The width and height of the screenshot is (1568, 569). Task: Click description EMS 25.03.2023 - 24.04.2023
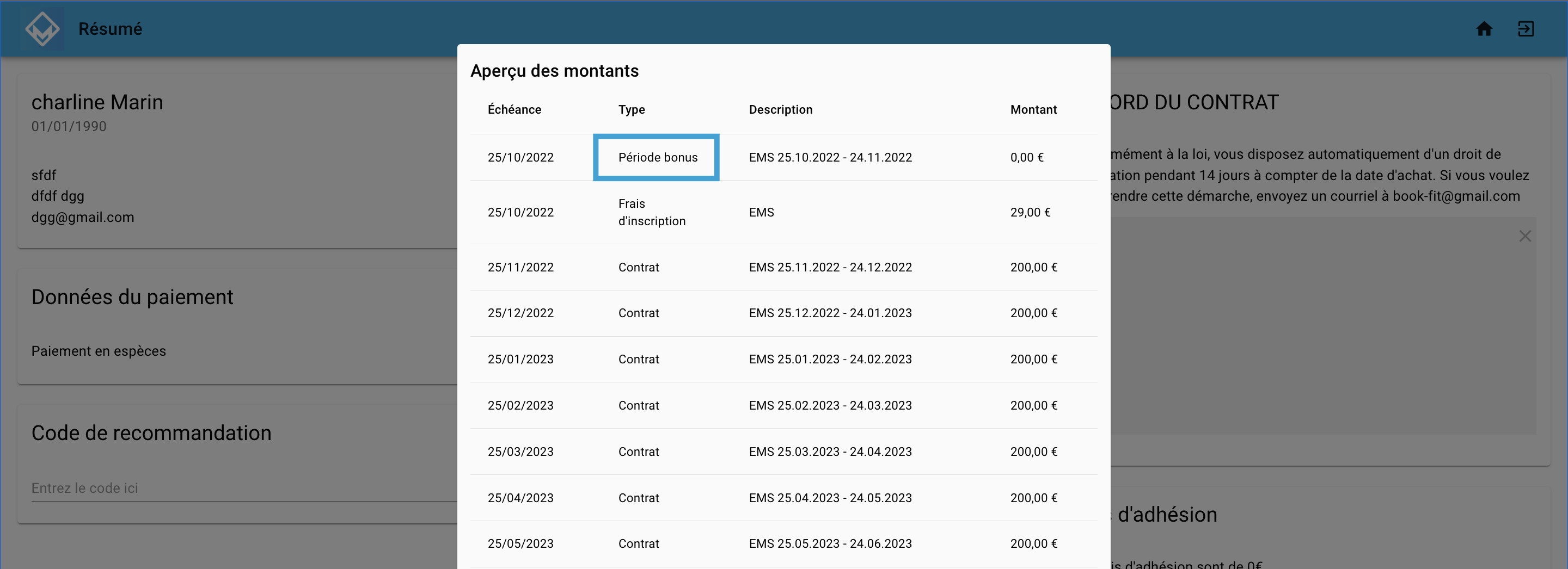830,452
